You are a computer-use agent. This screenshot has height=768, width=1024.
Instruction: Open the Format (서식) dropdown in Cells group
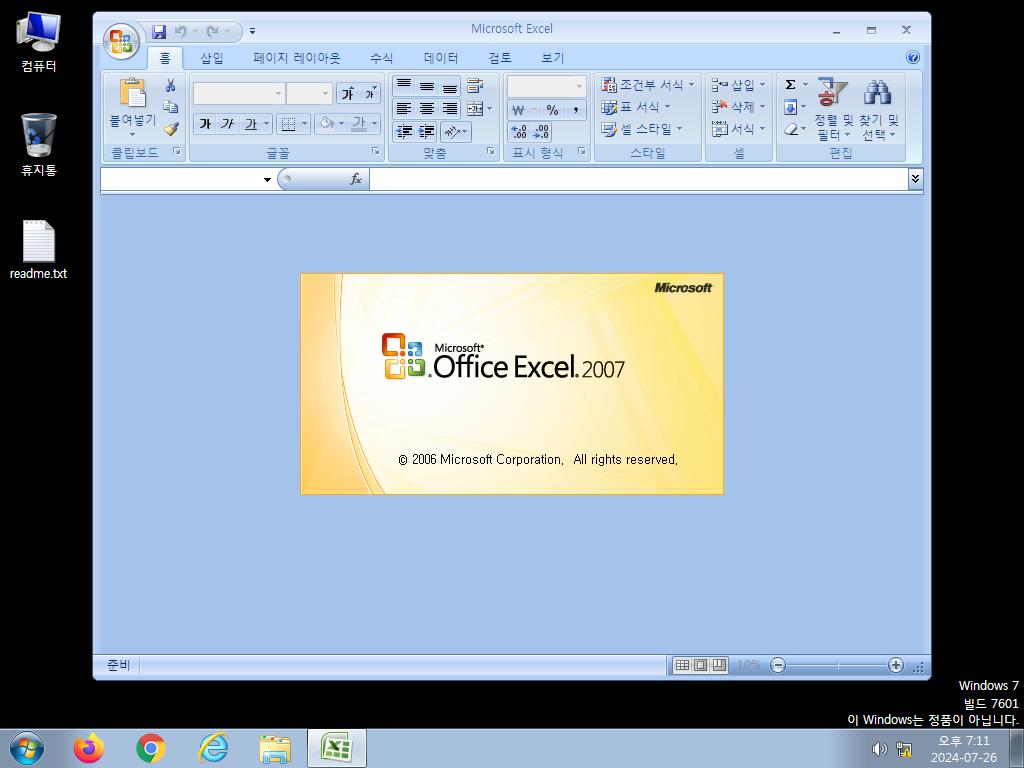coord(738,129)
